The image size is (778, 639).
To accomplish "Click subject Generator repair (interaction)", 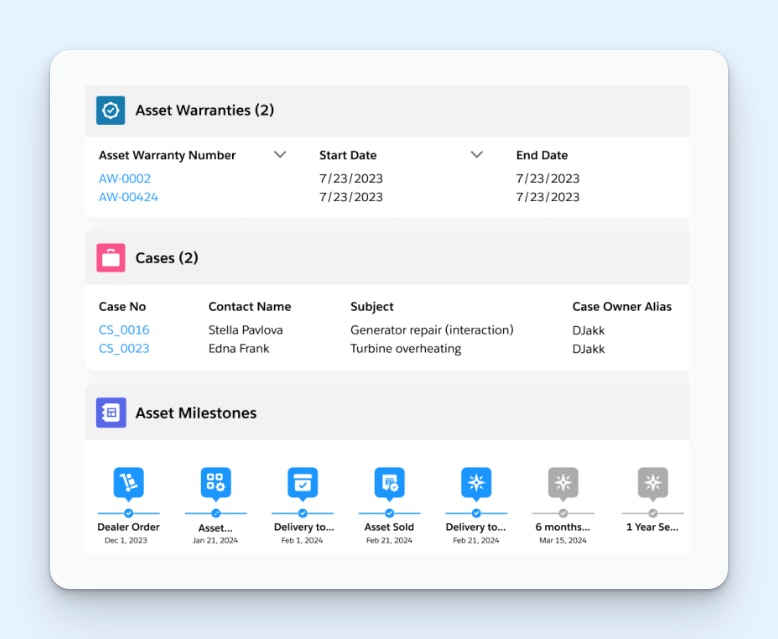I will click(432, 330).
